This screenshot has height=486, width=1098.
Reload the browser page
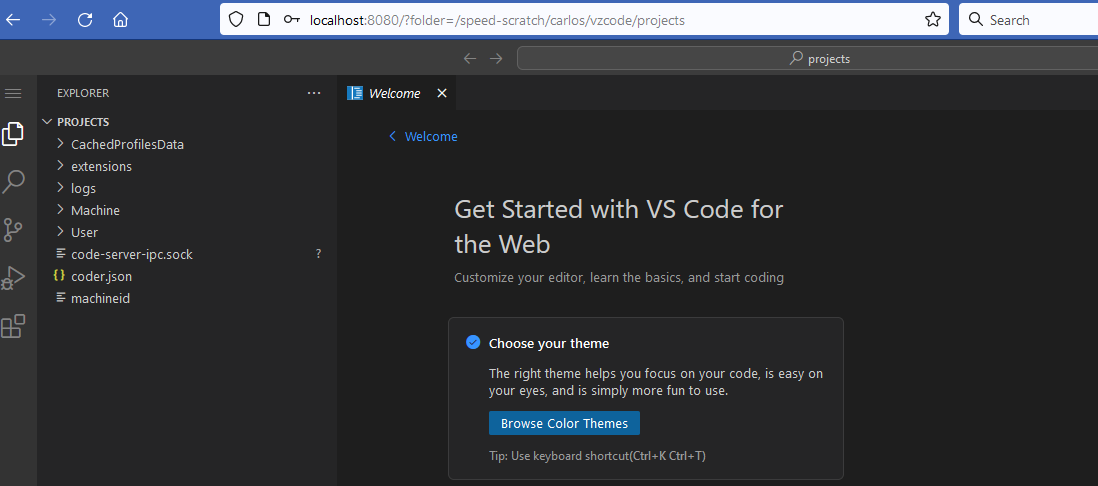85,20
